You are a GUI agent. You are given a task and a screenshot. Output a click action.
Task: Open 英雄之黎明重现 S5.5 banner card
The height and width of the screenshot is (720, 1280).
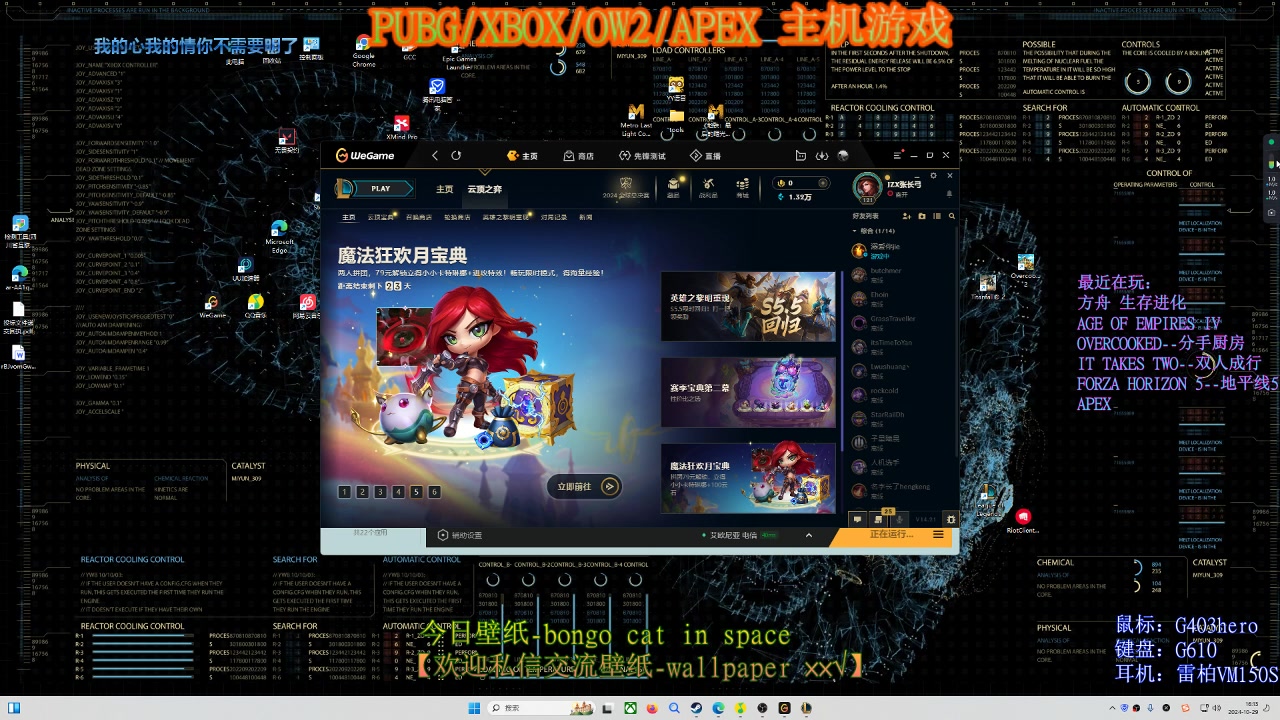coord(748,307)
